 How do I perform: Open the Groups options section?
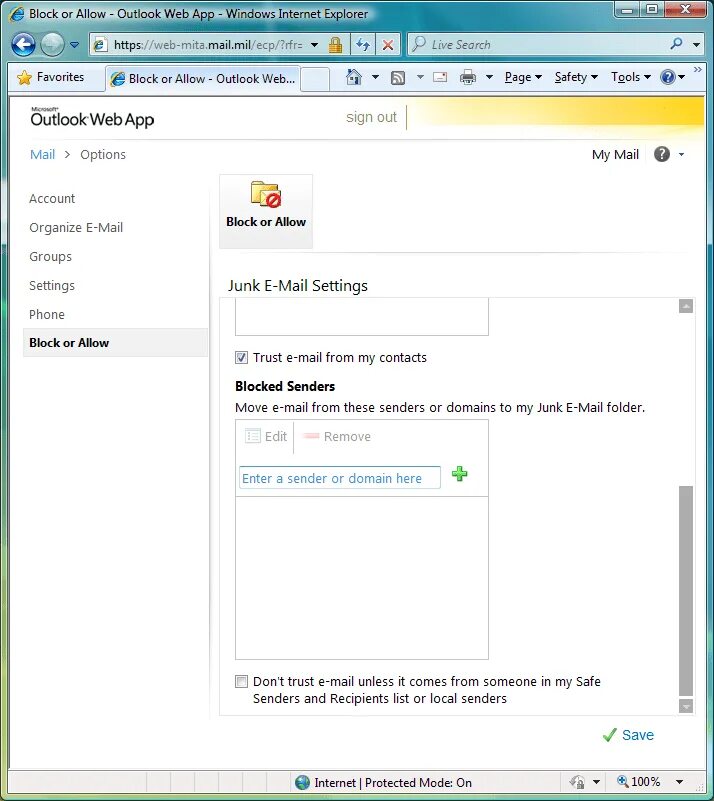51,256
